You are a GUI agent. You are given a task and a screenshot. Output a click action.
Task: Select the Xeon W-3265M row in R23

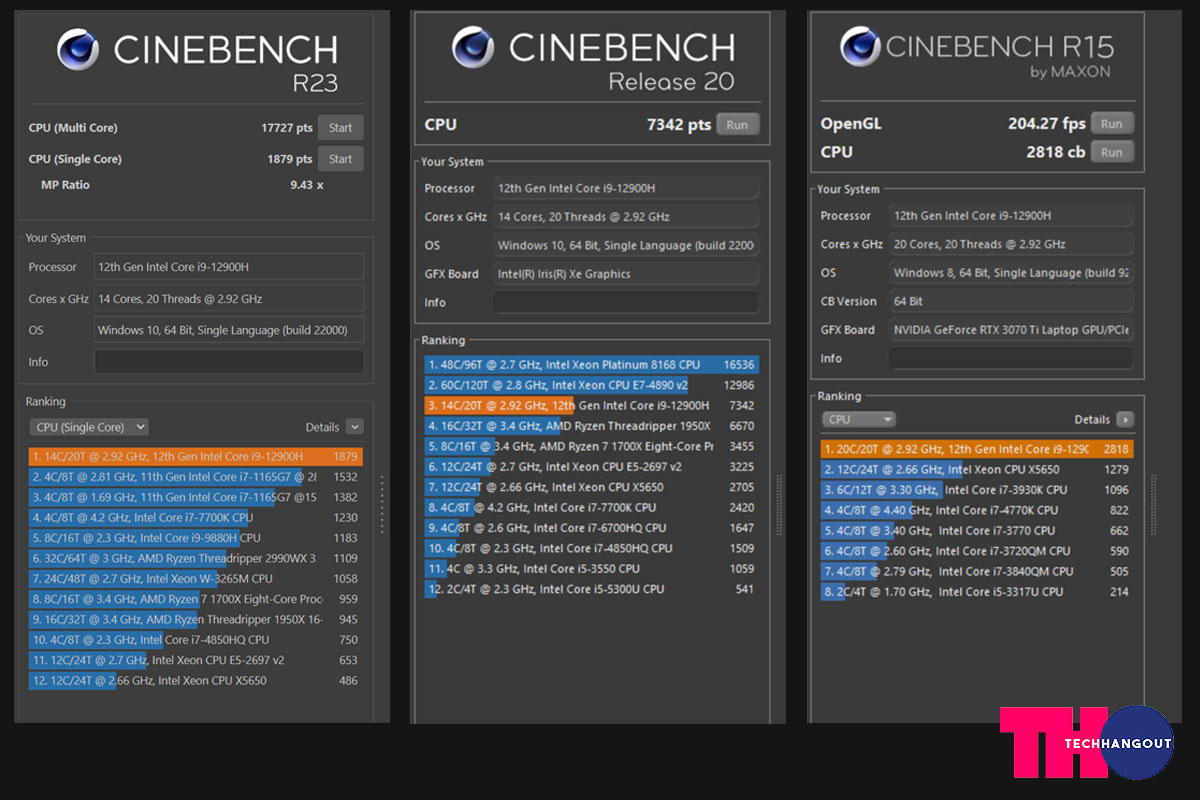[196, 579]
